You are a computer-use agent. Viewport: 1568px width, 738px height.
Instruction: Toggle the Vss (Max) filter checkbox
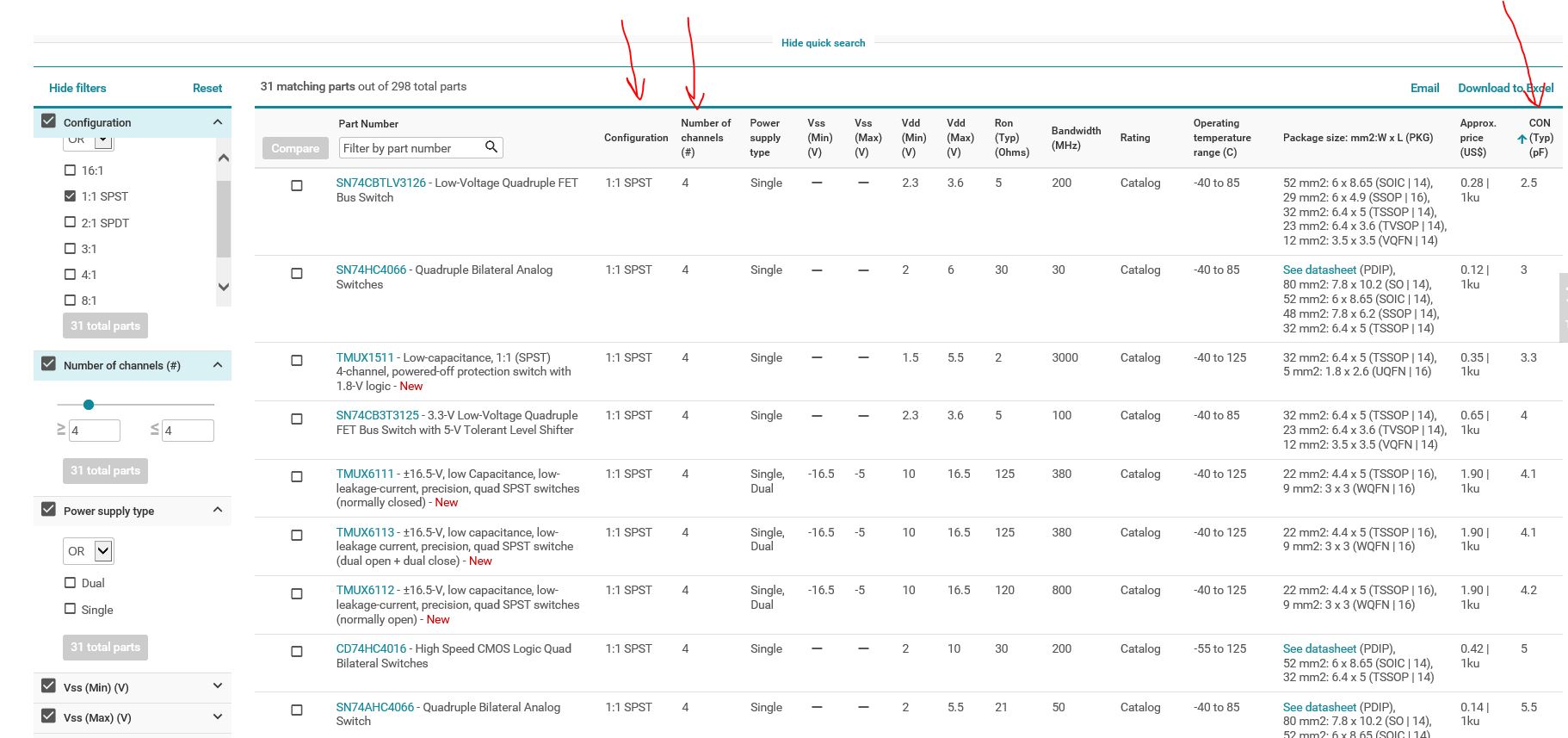[x=49, y=716]
